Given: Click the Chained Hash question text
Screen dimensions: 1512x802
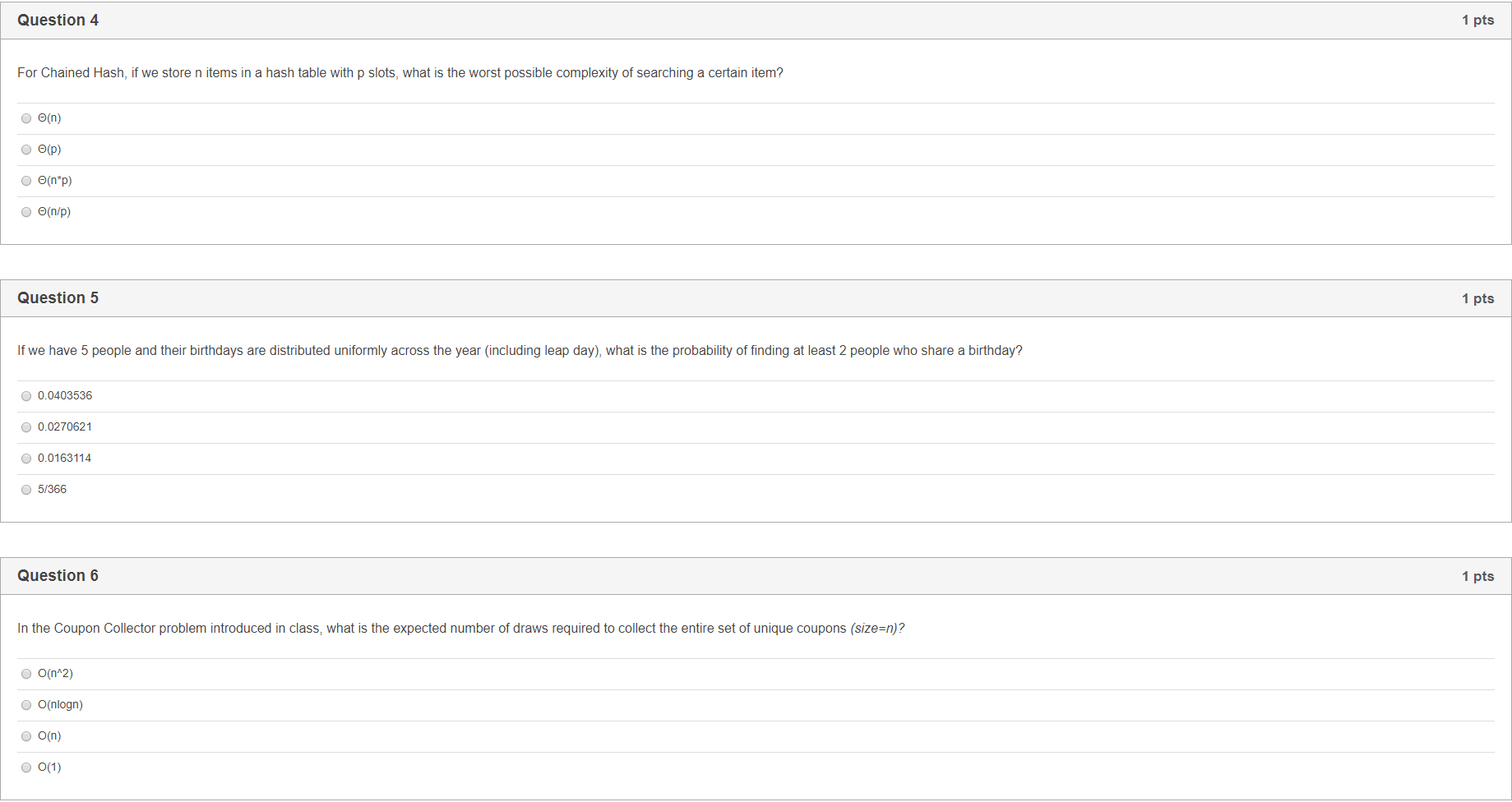Looking at the screenshot, I should (400, 72).
